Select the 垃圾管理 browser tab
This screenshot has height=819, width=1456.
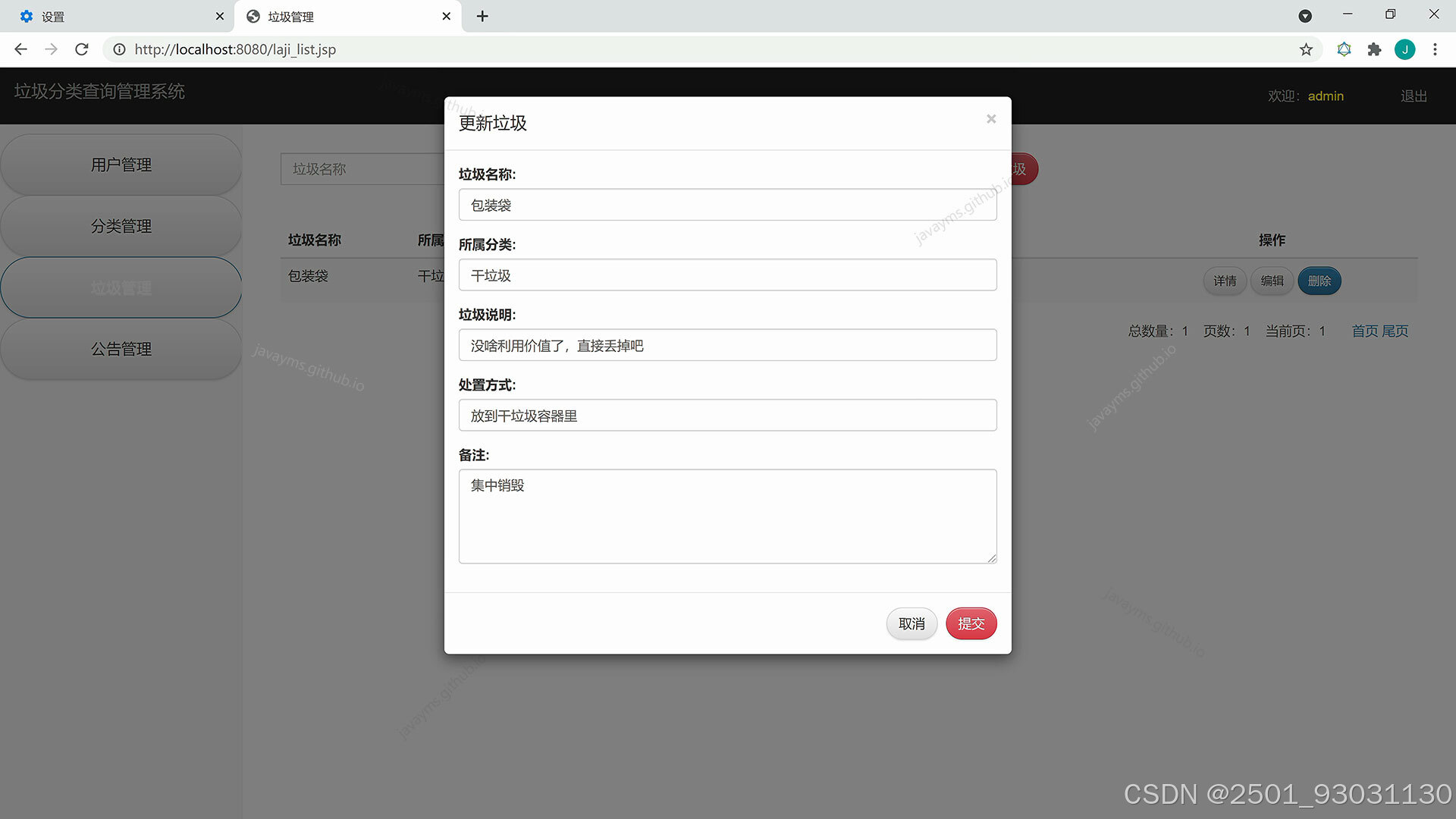(347, 16)
